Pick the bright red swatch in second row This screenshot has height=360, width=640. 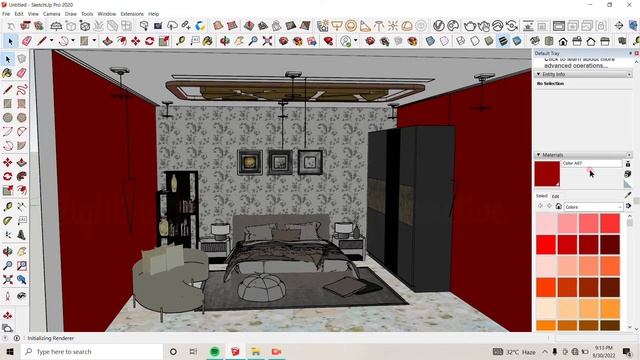point(546,244)
